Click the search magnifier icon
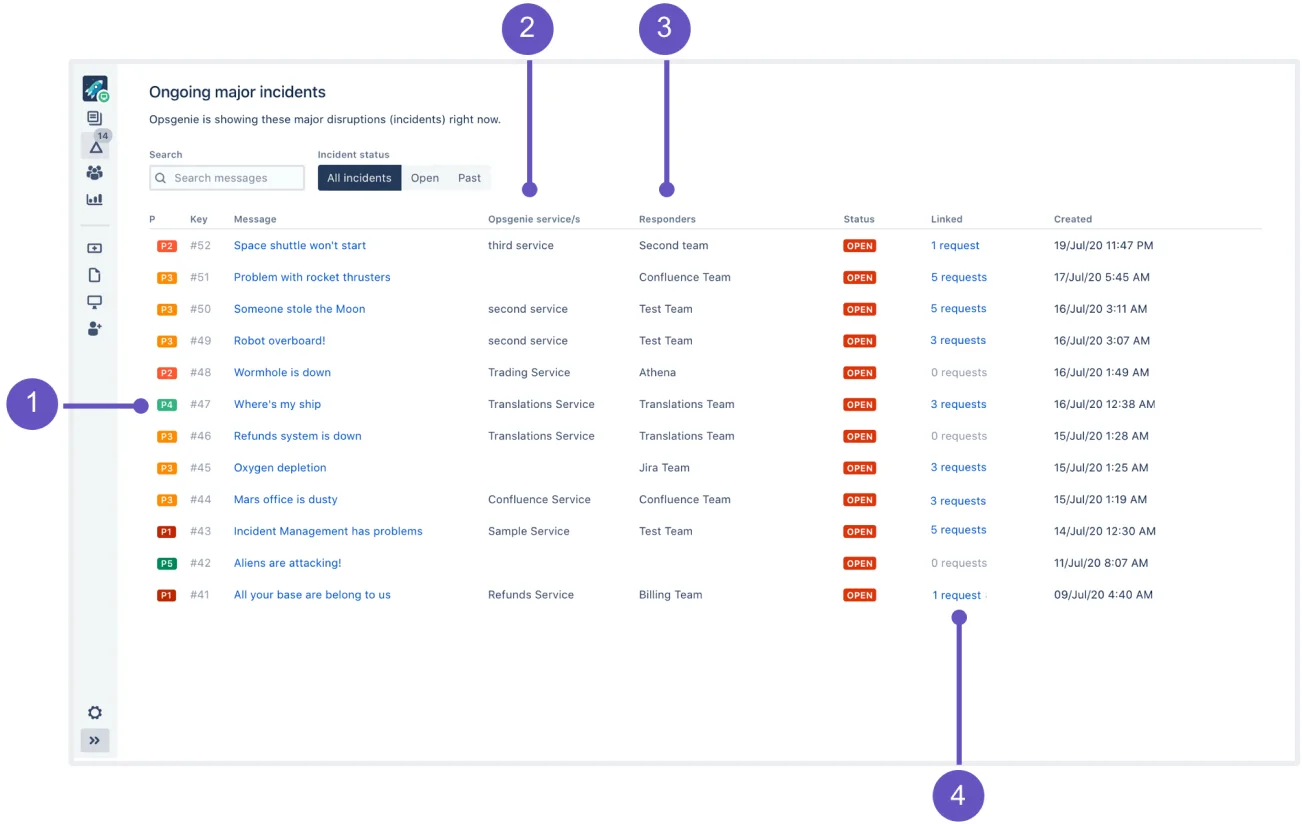 (161, 178)
